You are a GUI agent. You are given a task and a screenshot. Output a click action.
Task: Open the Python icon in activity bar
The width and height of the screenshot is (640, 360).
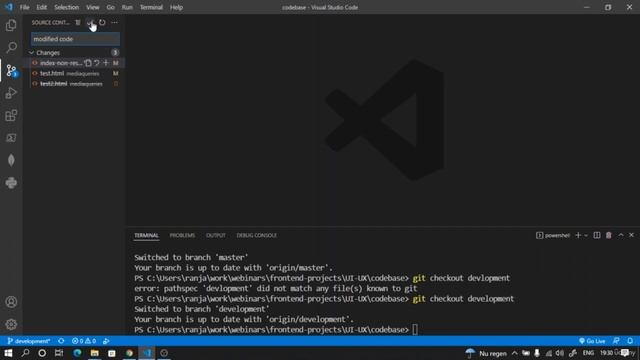[11, 182]
